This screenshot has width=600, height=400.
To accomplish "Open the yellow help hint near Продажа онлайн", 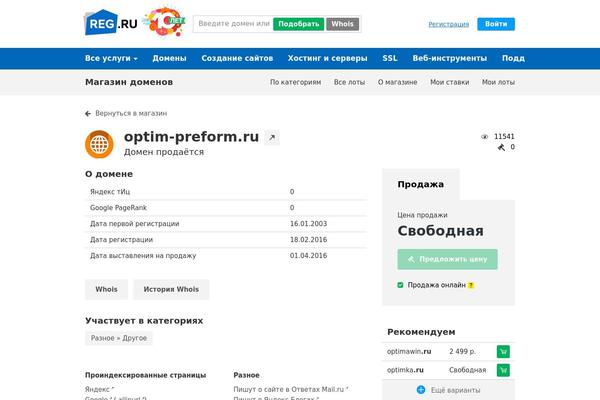I will [471, 285].
